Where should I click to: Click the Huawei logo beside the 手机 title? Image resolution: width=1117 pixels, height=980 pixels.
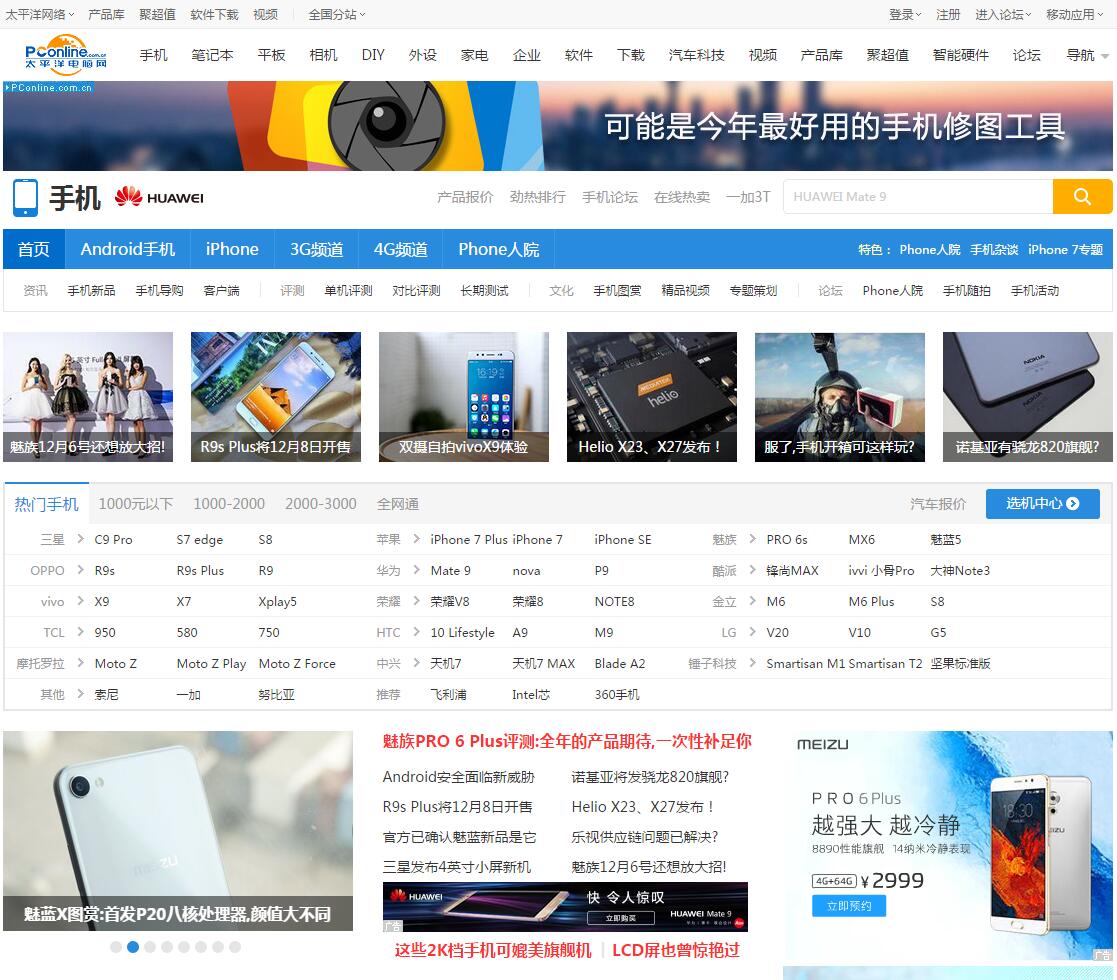(159, 197)
